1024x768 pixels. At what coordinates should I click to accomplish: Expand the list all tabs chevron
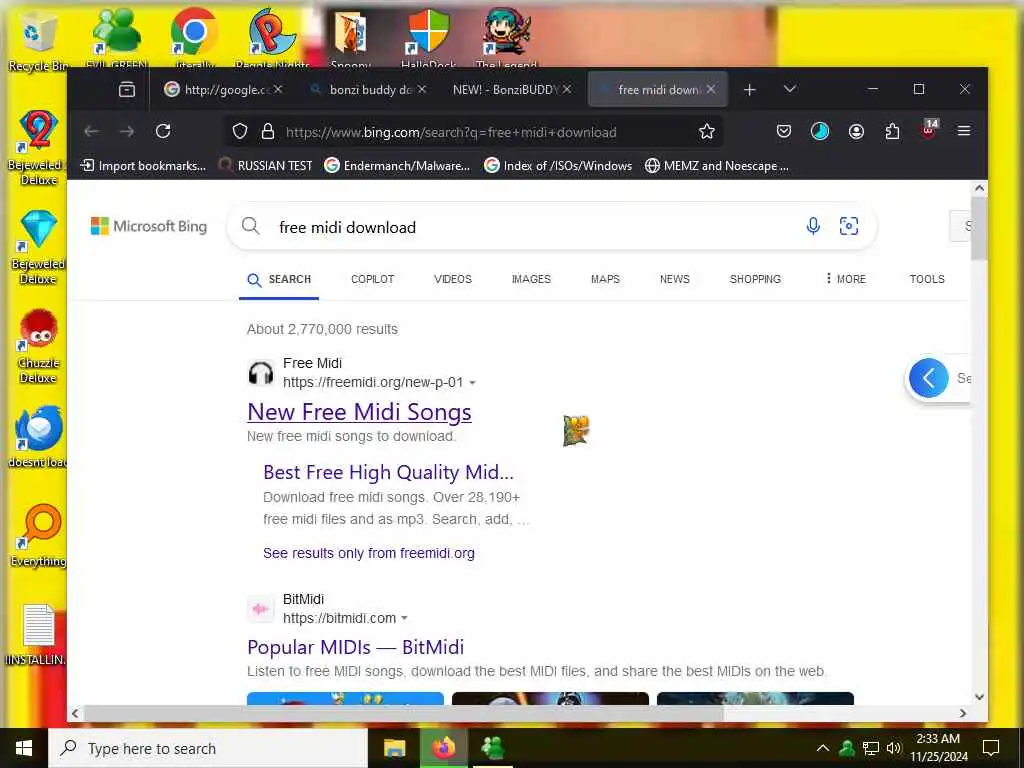point(790,89)
